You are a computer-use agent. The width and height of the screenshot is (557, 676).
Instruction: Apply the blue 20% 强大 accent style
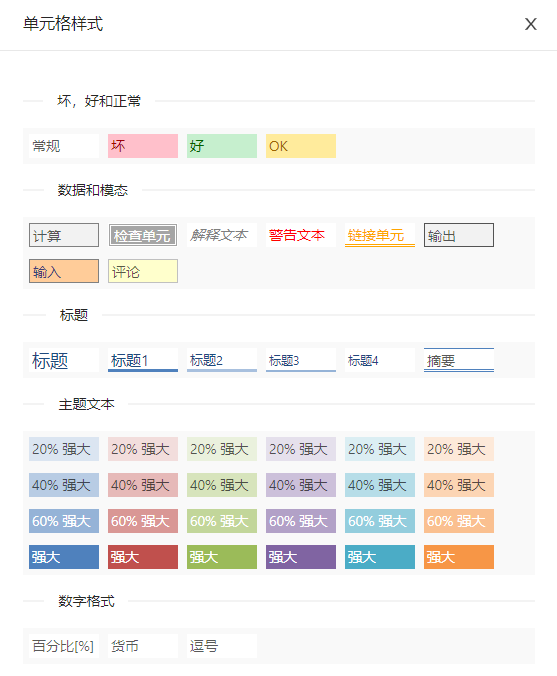tap(64, 449)
